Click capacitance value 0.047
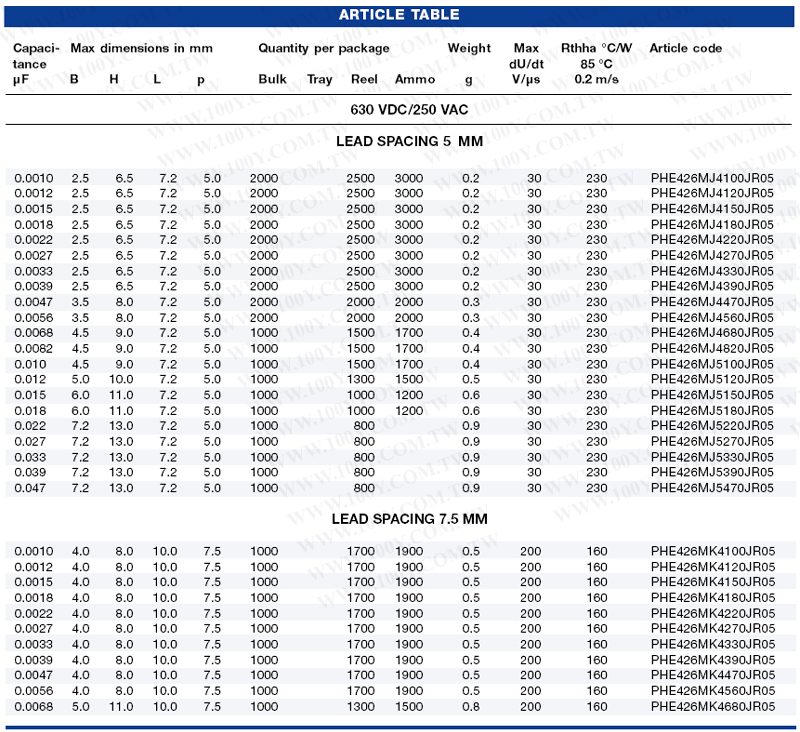 29,488
